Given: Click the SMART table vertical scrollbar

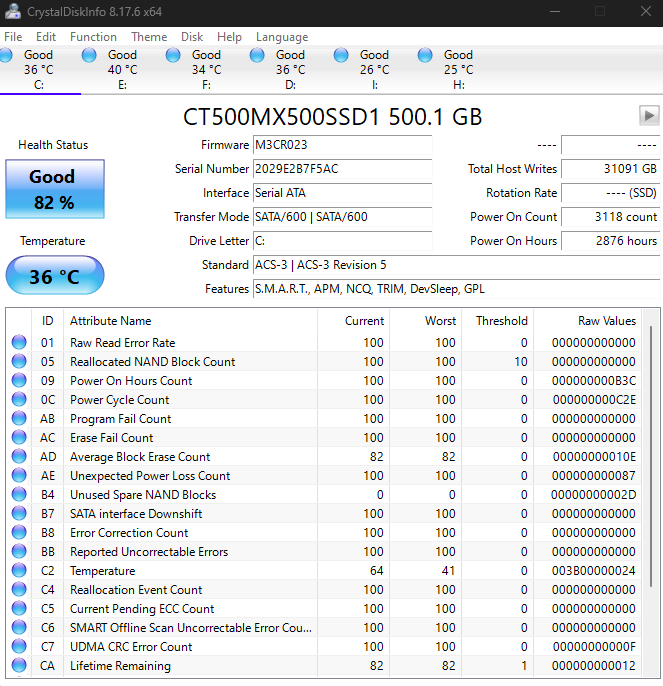Looking at the screenshot, I should [651, 456].
